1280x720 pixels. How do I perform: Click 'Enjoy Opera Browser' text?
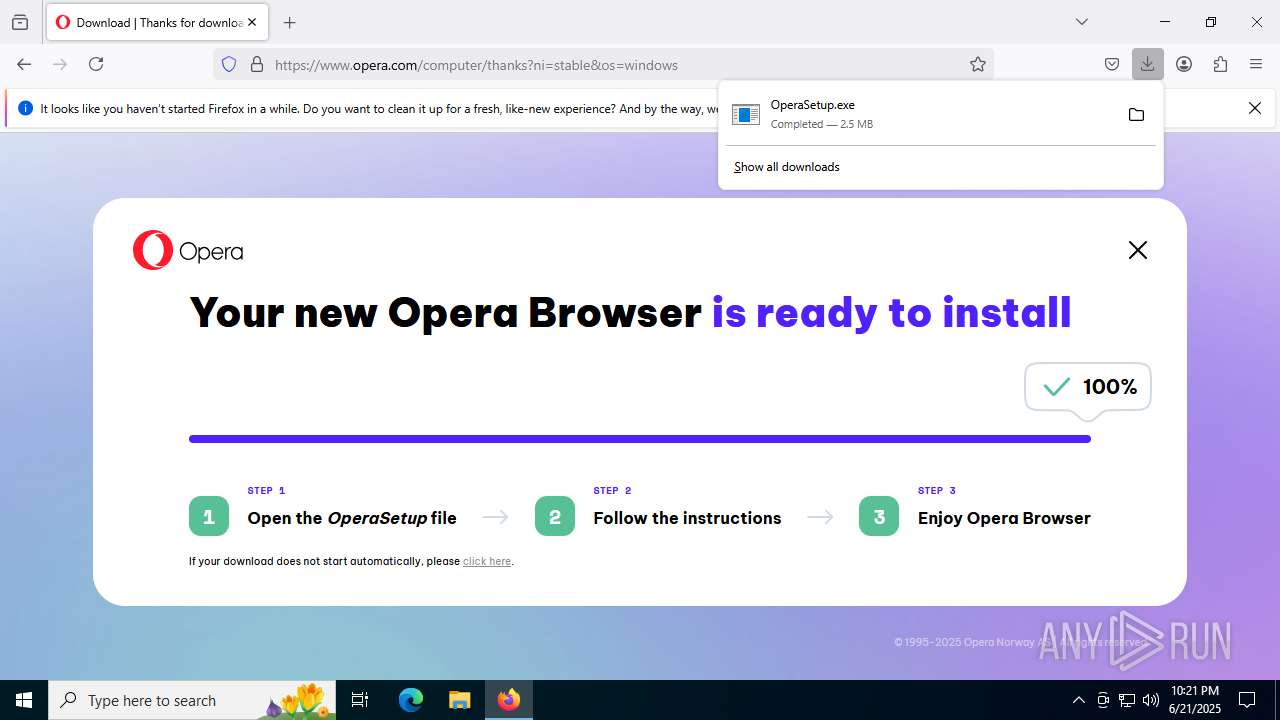point(1004,518)
